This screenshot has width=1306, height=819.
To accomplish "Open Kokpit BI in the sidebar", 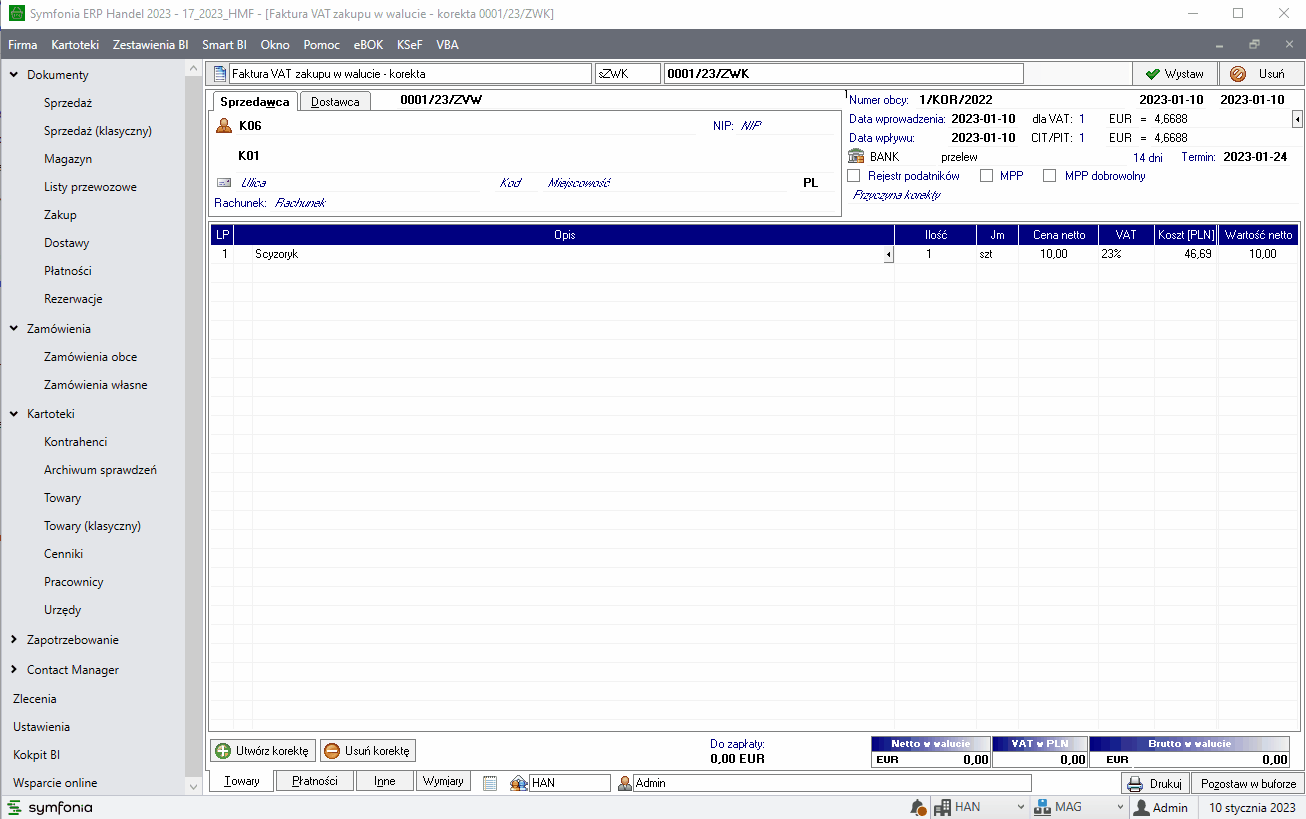I will [36, 755].
